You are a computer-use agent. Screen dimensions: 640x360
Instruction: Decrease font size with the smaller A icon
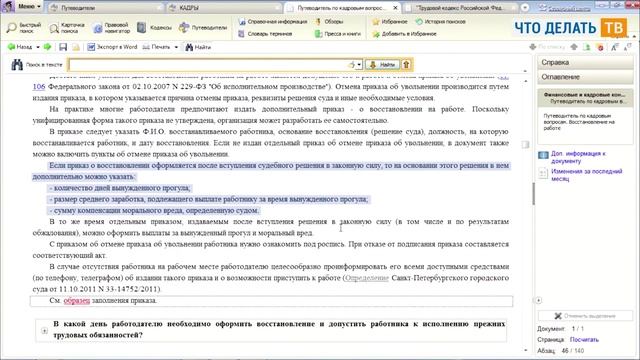click(x=628, y=47)
